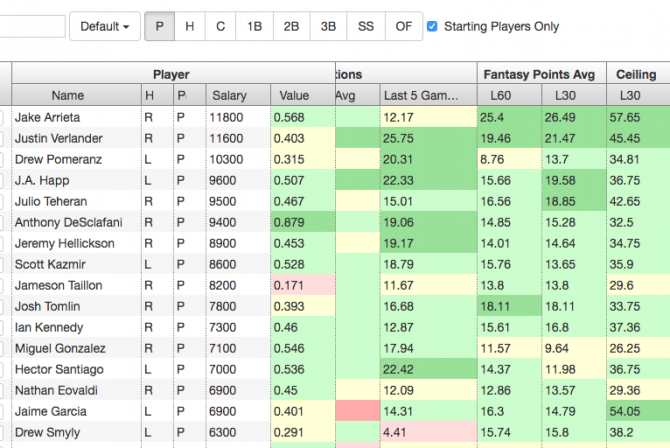This screenshot has height=448, width=670.
Task: Click salary value 10300
Action: click(x=238, y=159)
